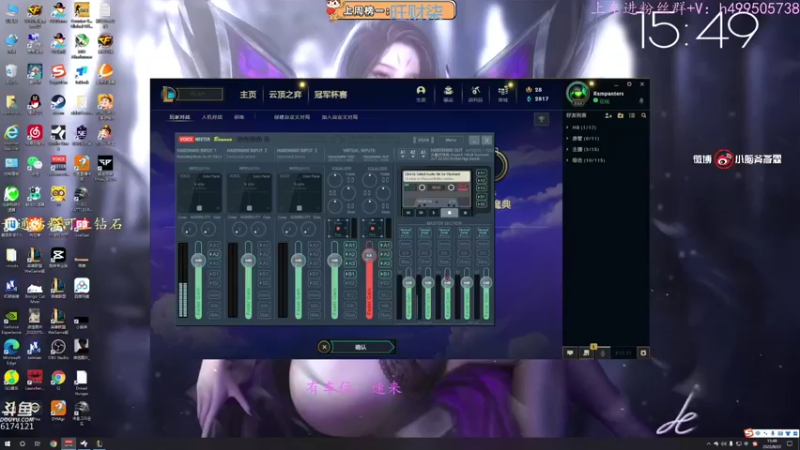Image resolution: width=800 pixels, height=450 pixels.
Task: Play the cassette recorder
Action: point(434,213)
